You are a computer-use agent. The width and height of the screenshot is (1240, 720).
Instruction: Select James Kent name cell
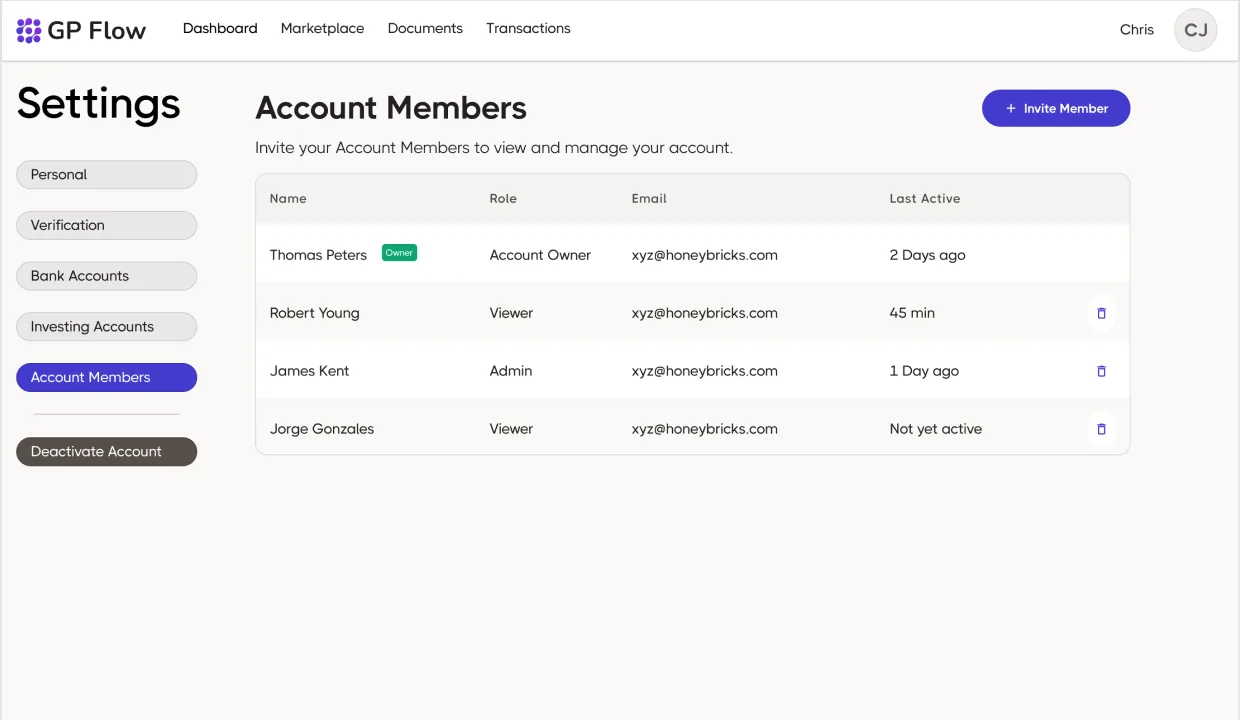click(309, 371)
